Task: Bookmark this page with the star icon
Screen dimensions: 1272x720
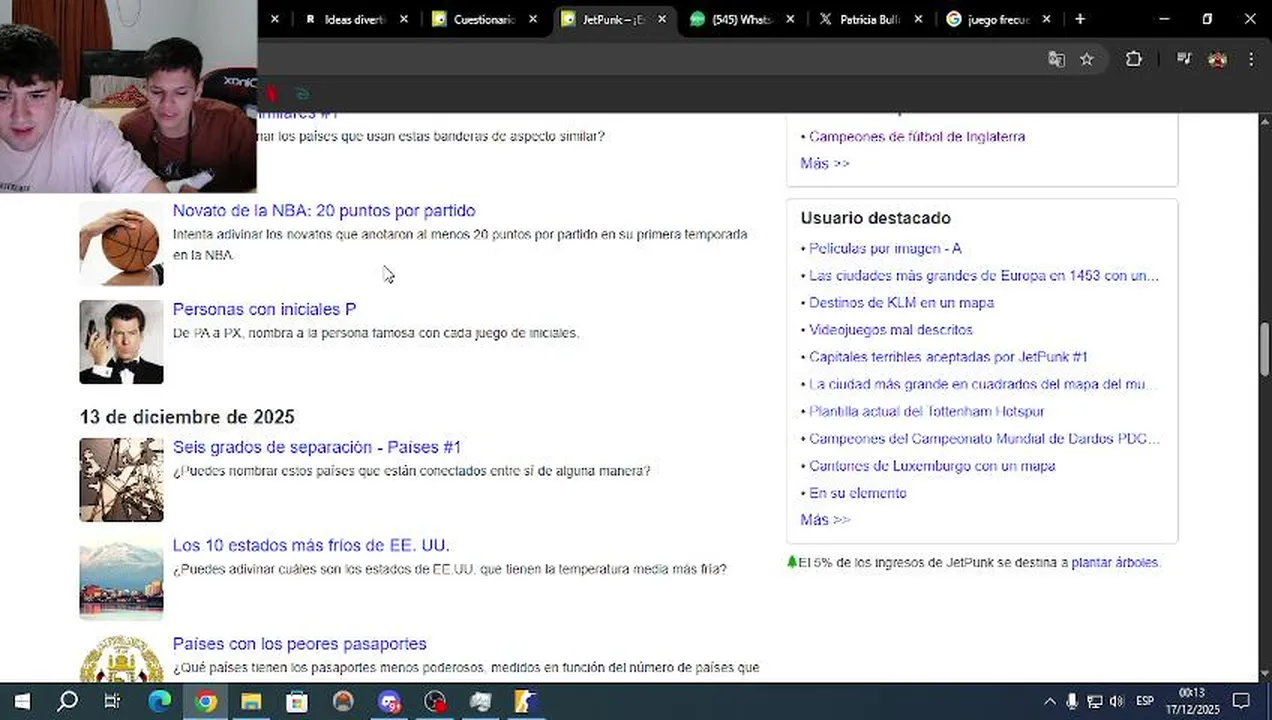Action: (1087, 59)
